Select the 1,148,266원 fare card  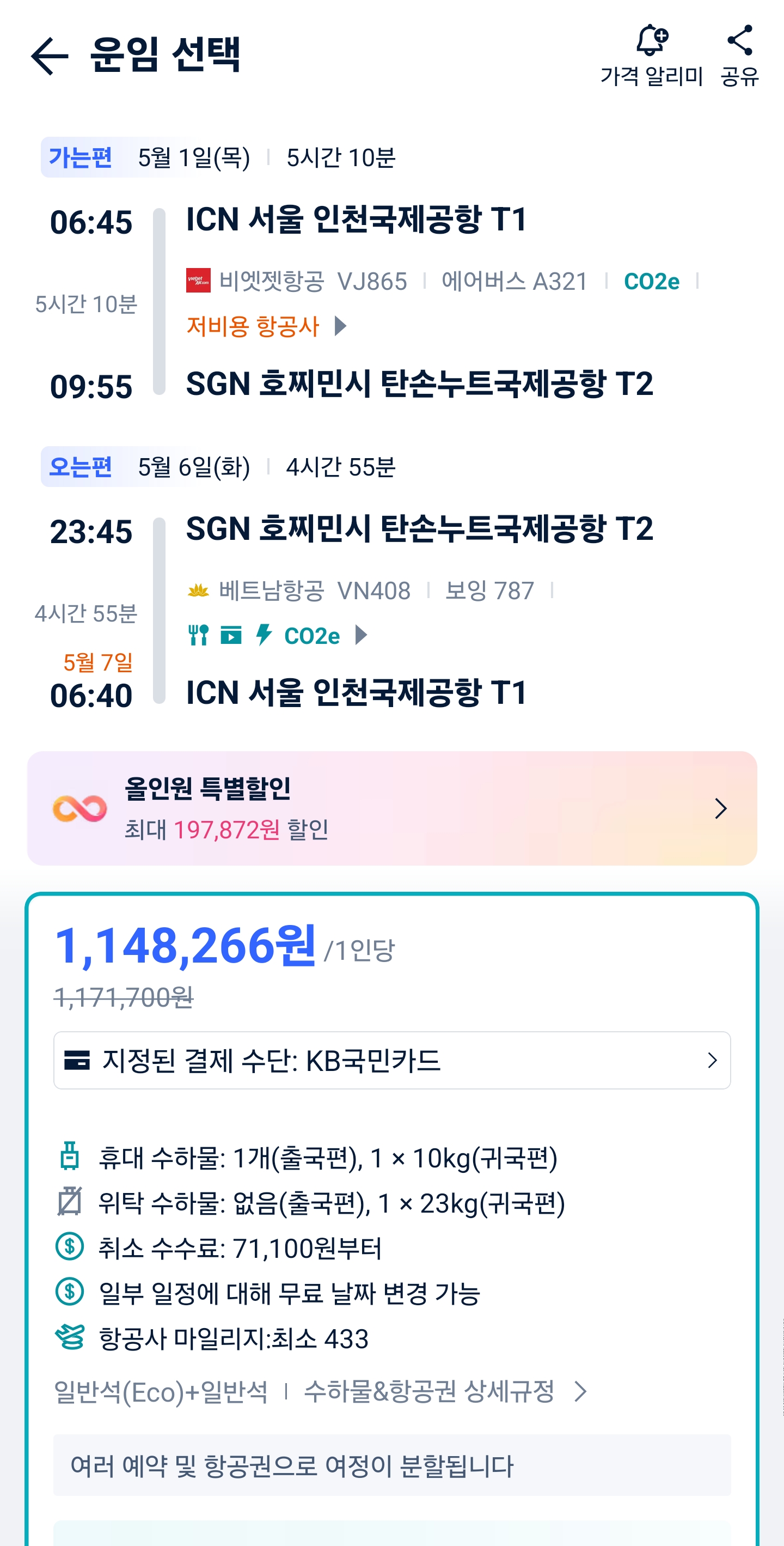tap(185, 946)
